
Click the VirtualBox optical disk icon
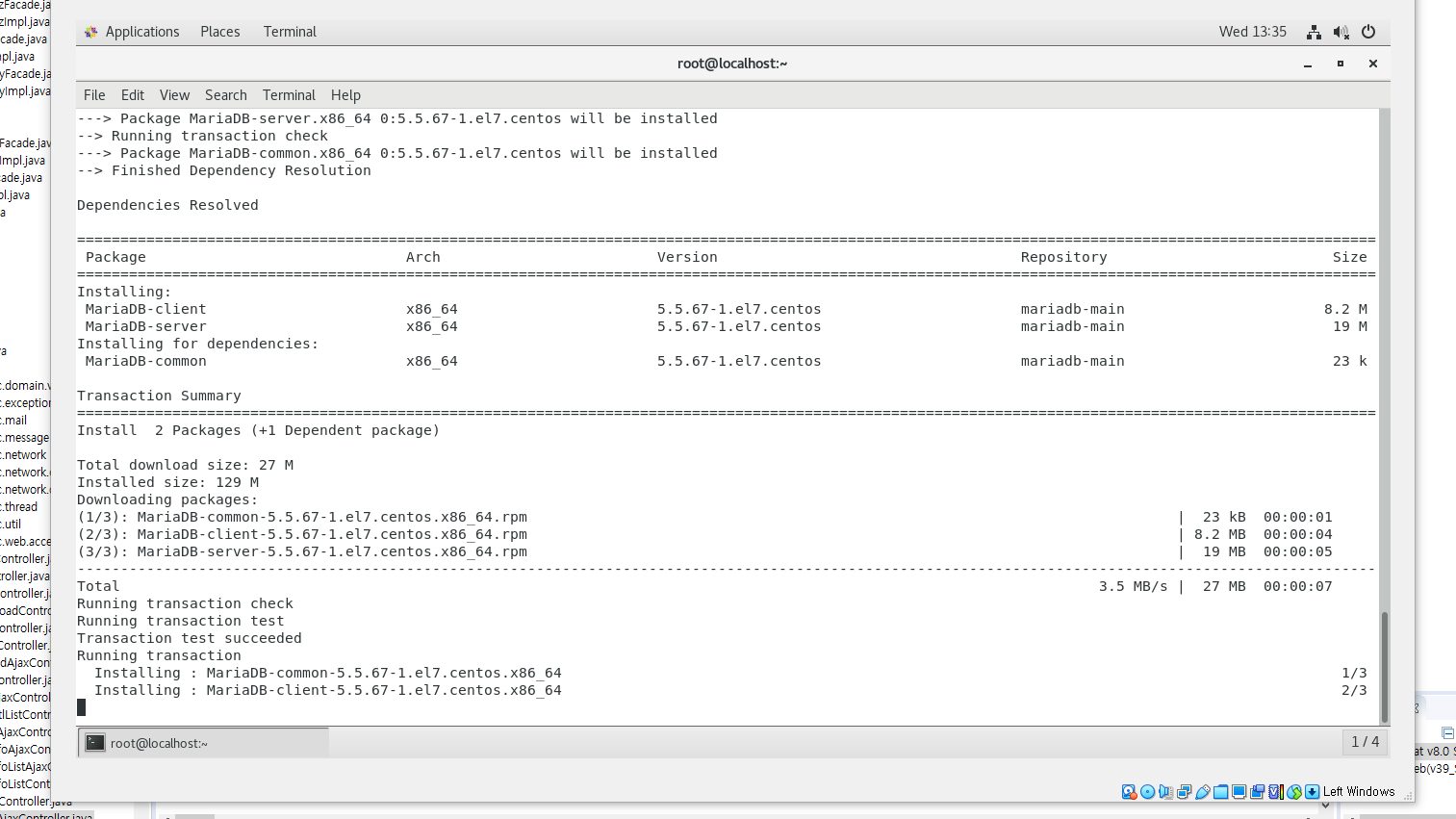tap(1147, 792)
